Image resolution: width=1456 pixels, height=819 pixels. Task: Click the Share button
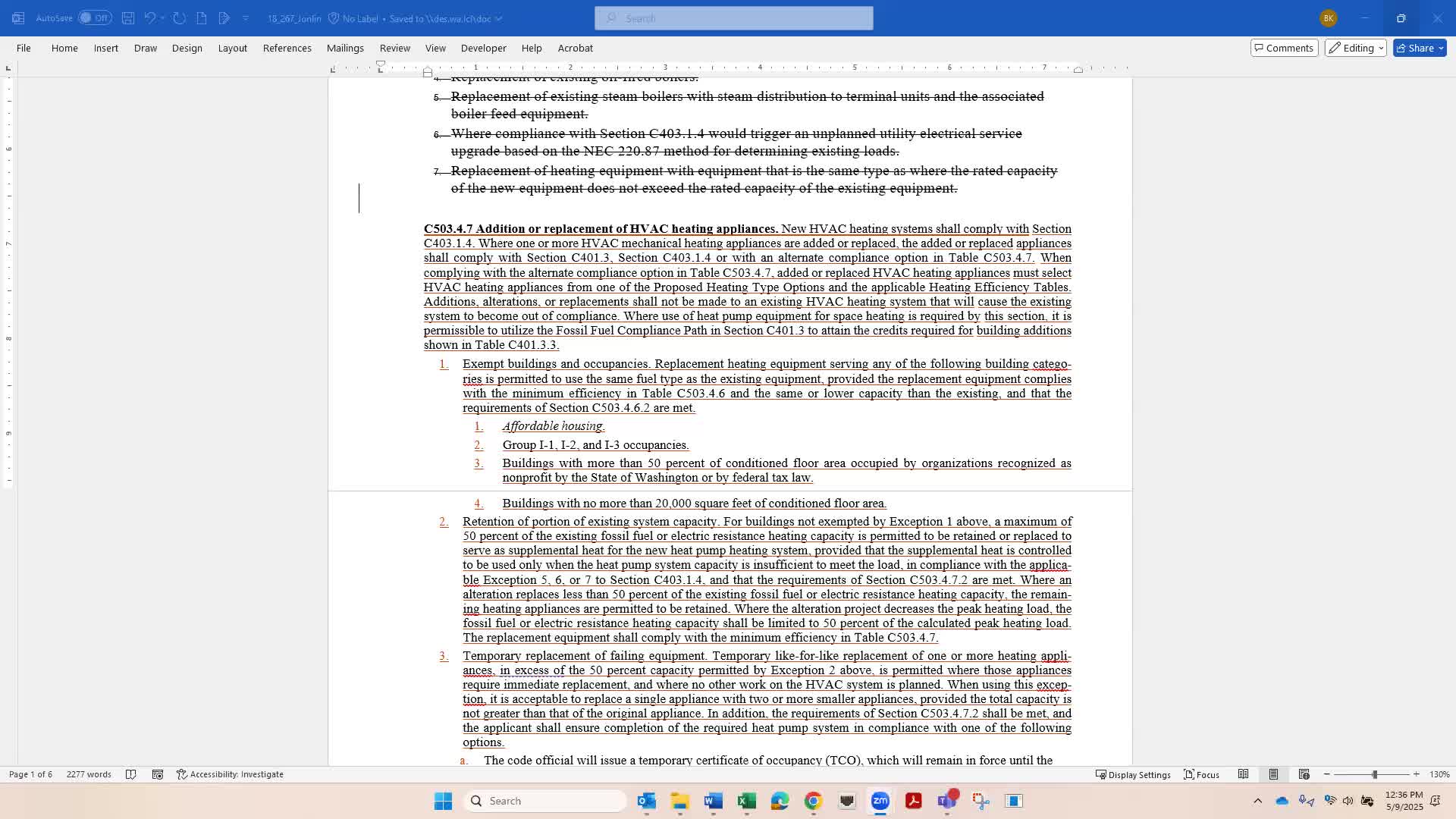[1420, 48]
